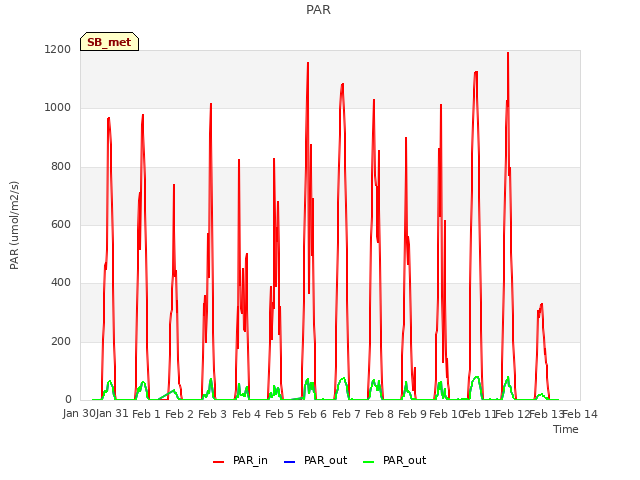Click the 400 y-axis tick label

(x=61, y=282)
